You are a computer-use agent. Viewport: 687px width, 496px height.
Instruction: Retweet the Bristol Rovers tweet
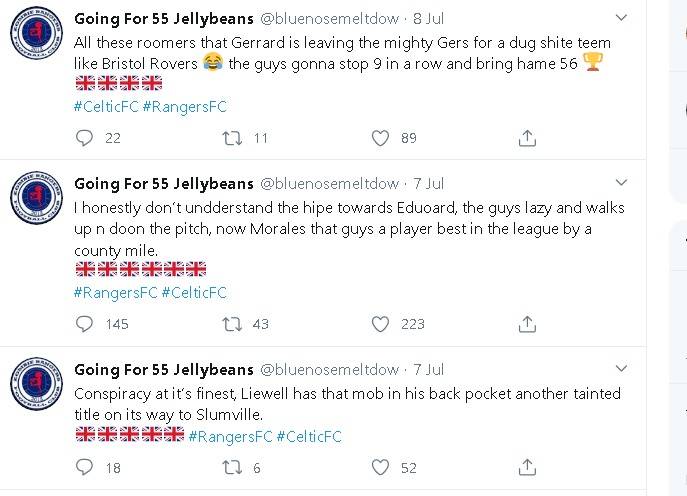232,139
